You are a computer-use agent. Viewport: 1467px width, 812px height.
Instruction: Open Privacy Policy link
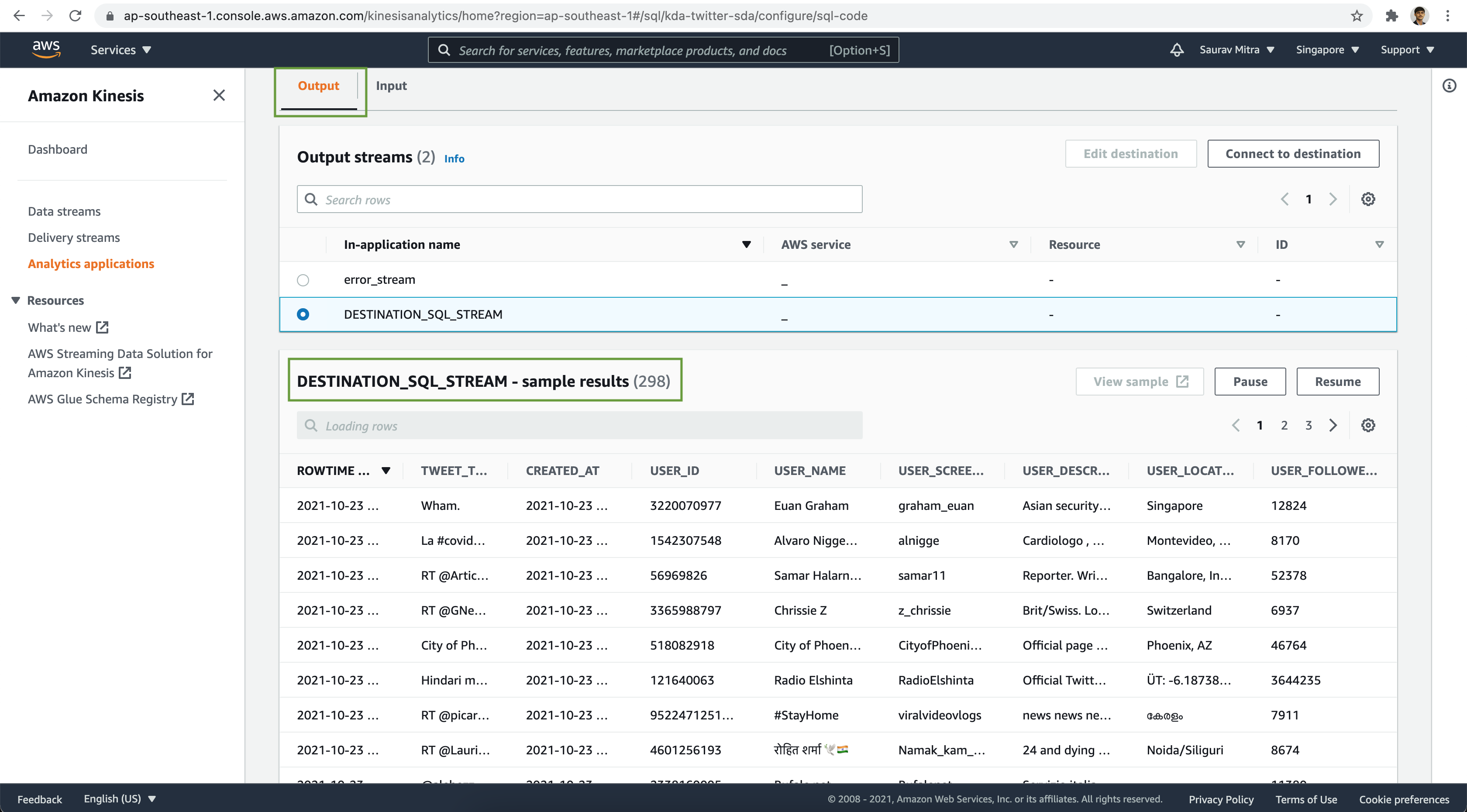click(1221, 799)
